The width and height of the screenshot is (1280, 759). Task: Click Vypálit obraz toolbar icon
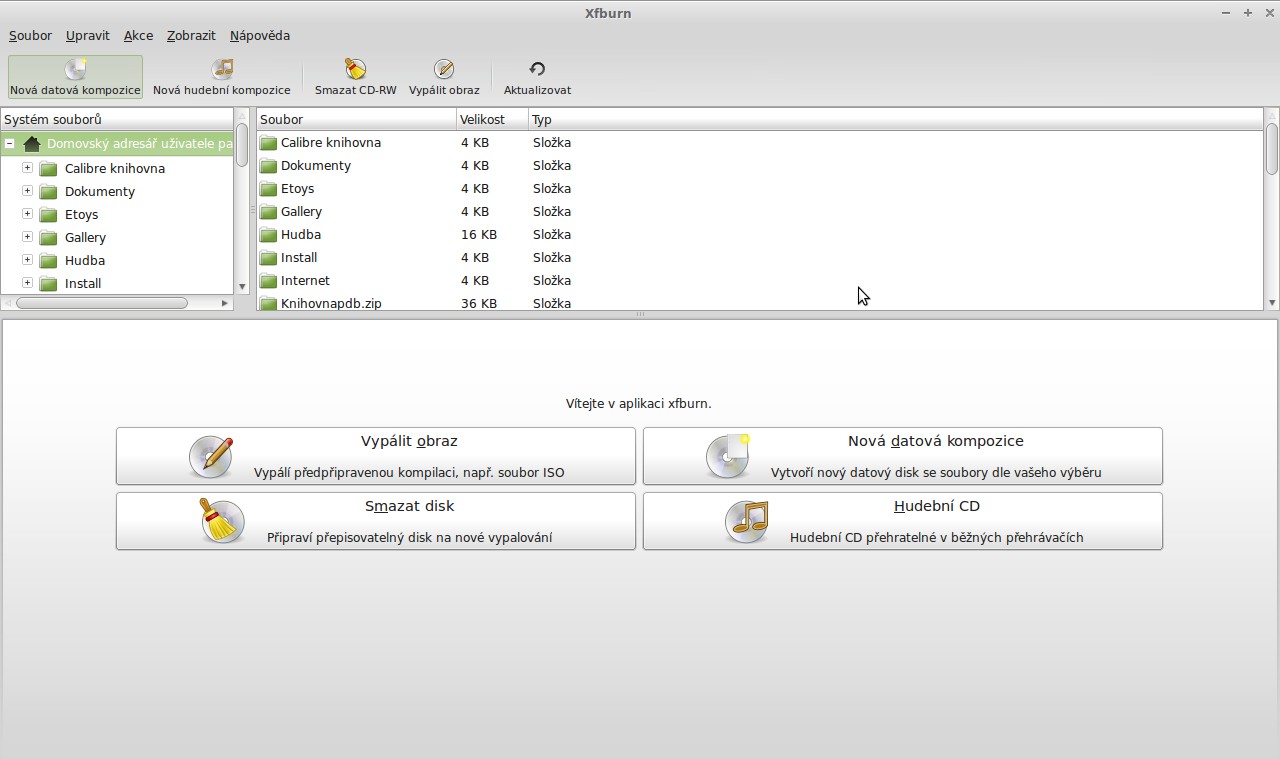pyautogui.click(x=444, y=69)
